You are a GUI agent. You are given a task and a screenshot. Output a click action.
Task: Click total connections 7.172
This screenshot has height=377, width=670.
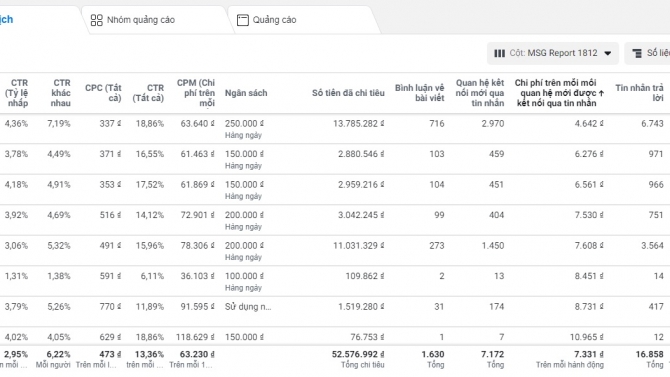tap(493, 354)
